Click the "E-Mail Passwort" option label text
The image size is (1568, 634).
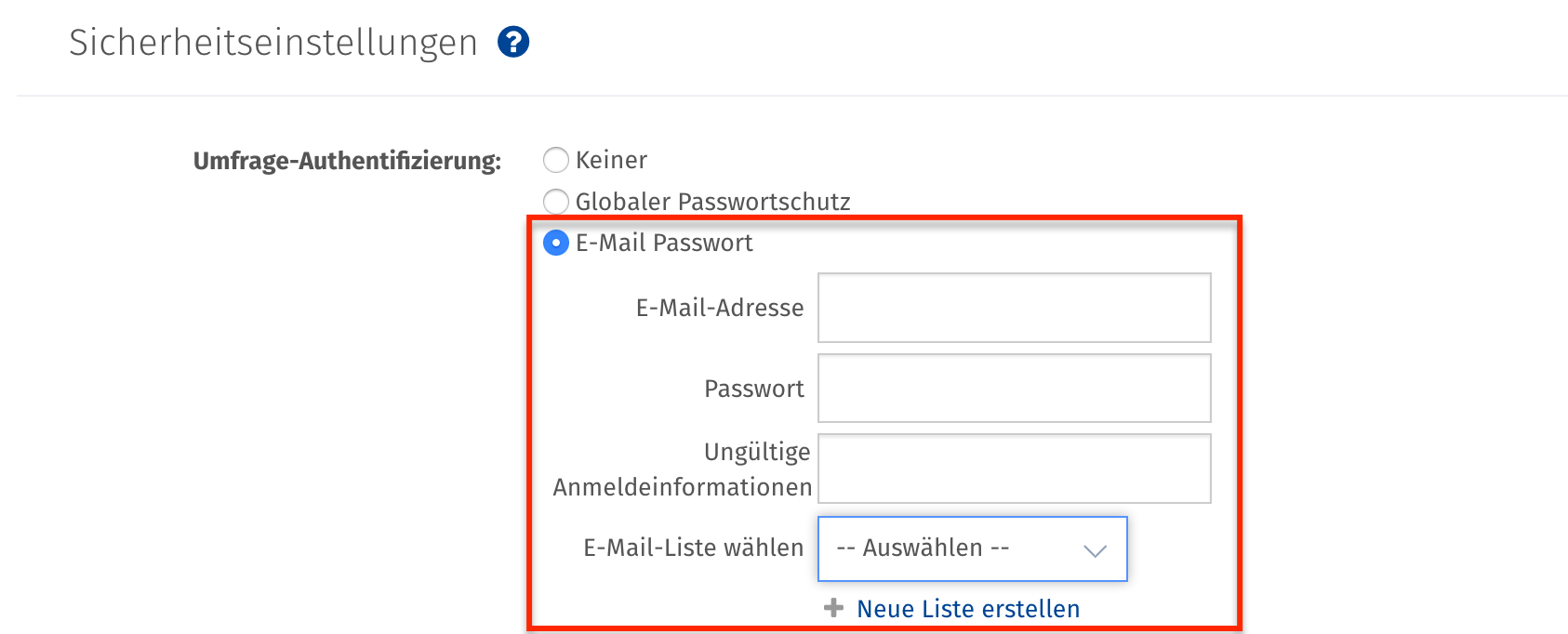(x=664, y=243)
